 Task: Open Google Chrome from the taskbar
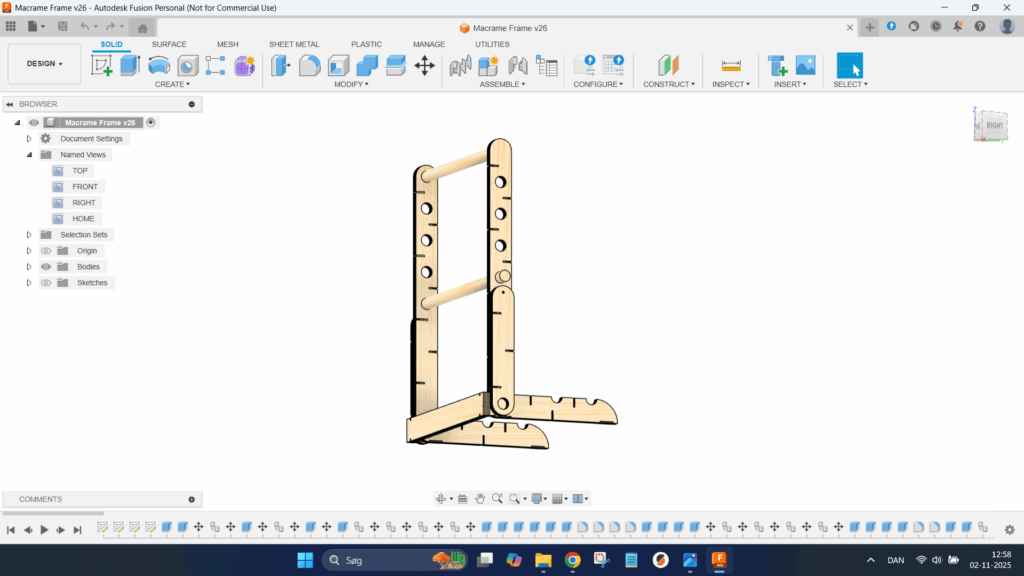(572, 560)
